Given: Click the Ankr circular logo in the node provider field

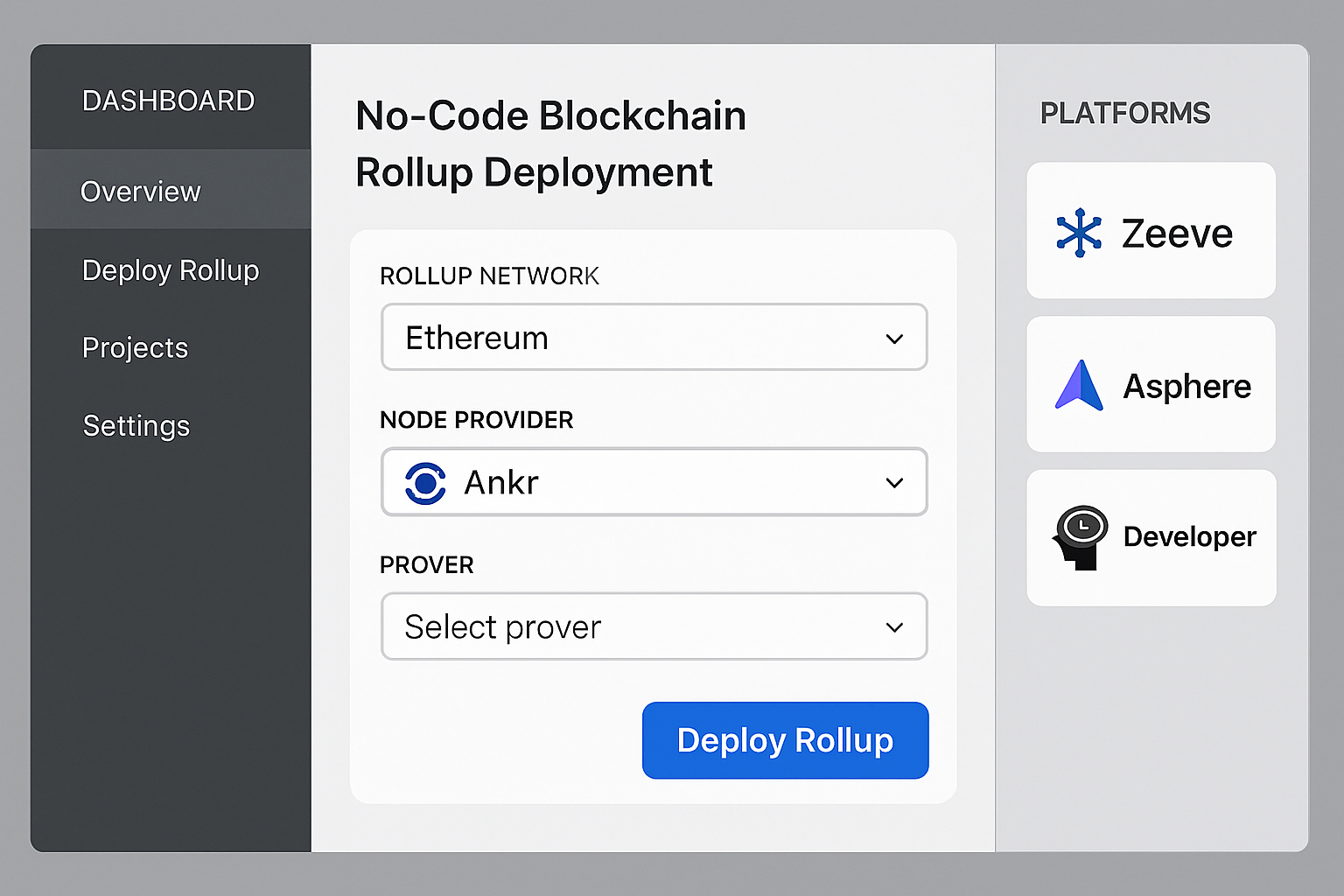Looking at the screenshot, I should click(426, 482).
